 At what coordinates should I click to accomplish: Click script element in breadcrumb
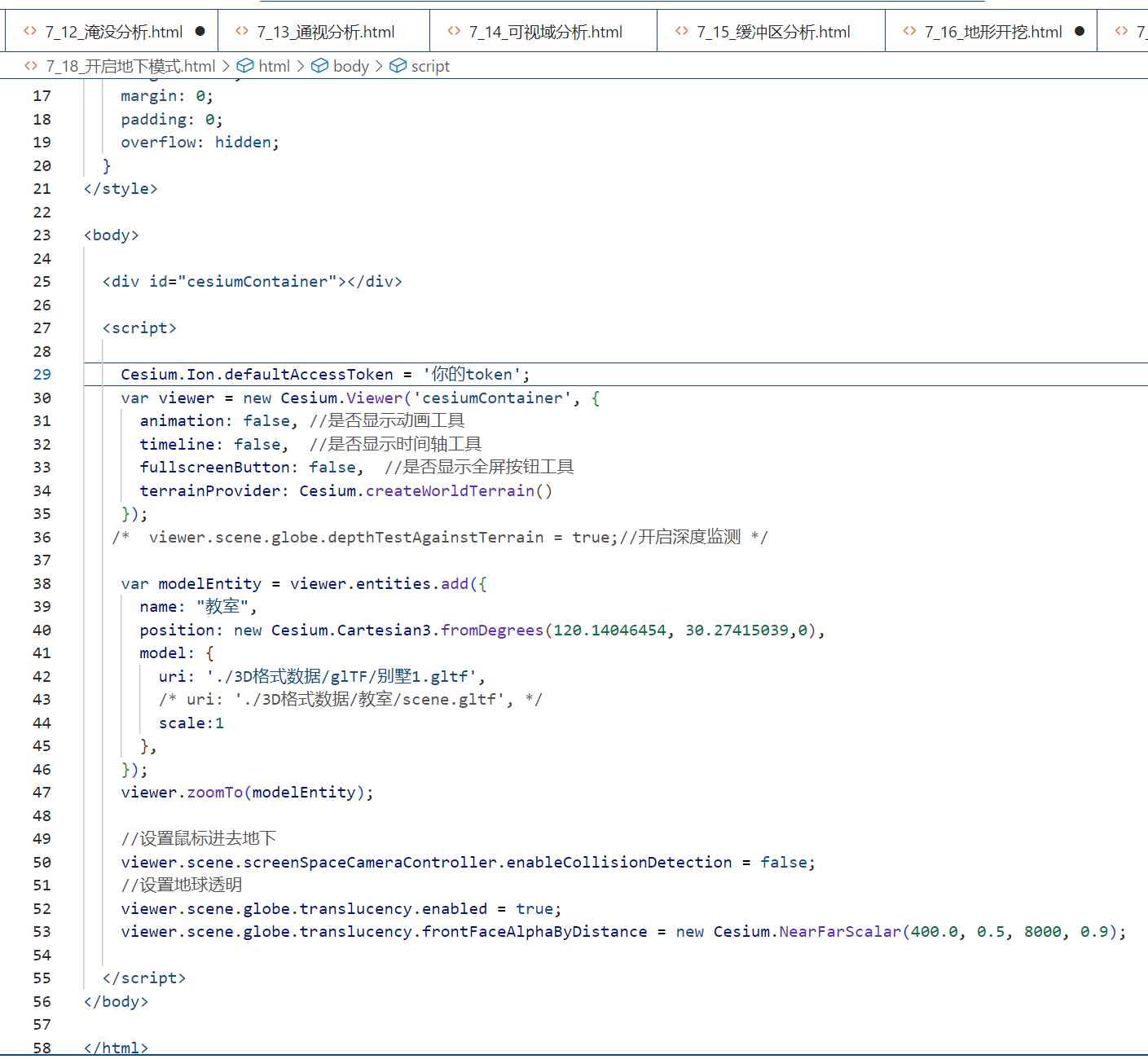click(430, 66)
